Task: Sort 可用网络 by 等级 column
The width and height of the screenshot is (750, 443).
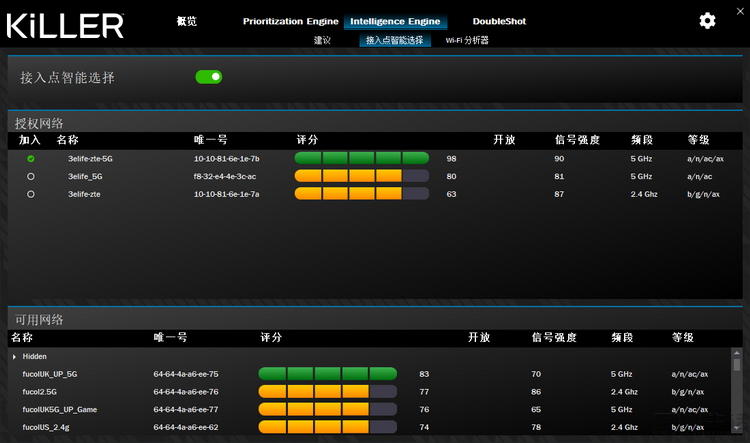Action: (683, 337)
